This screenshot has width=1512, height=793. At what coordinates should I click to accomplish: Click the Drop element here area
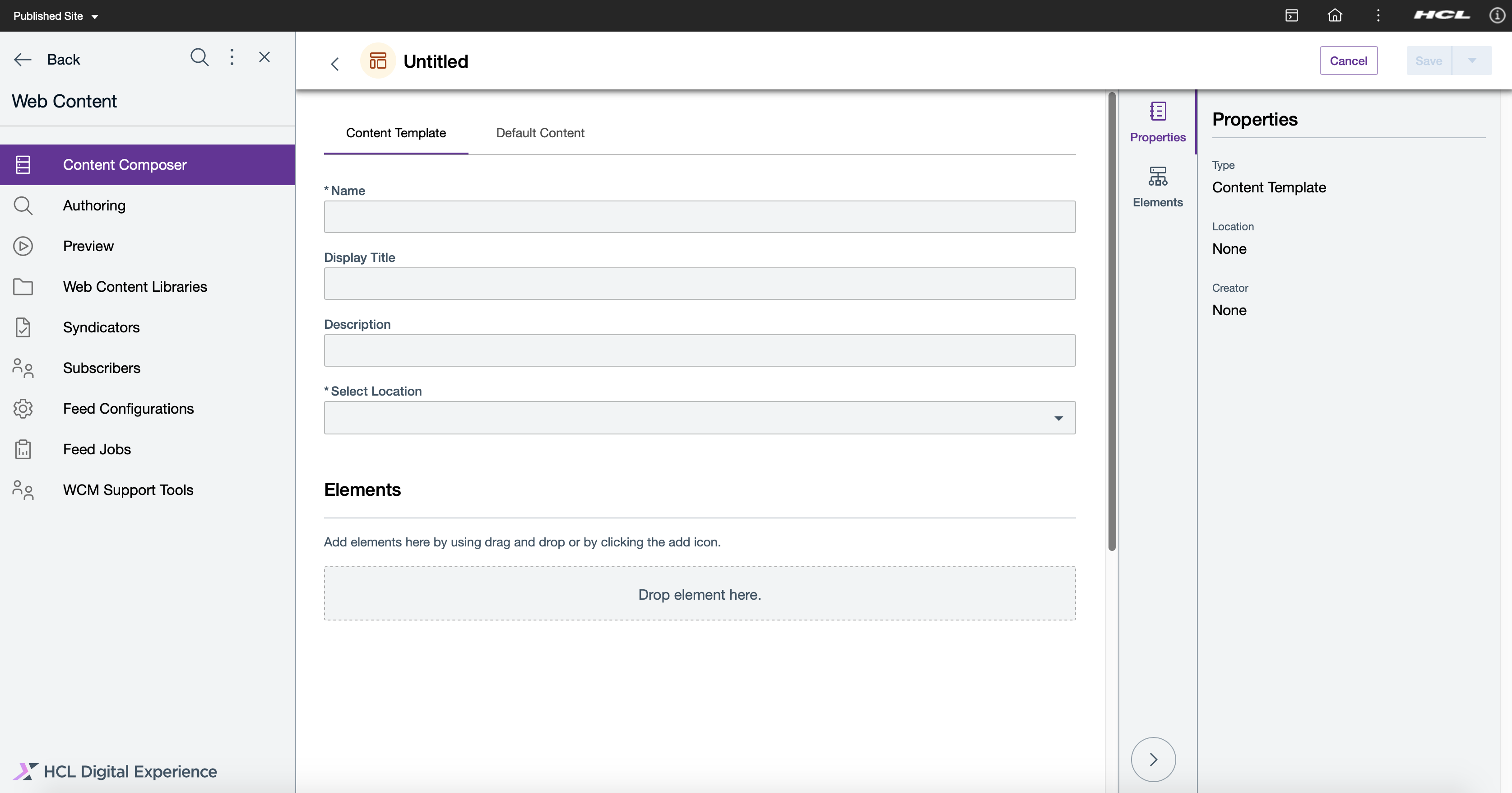coord(700,594)
